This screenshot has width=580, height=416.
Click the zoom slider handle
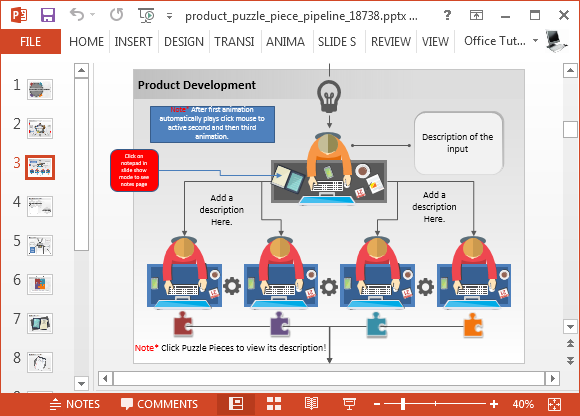pos(403,404)
